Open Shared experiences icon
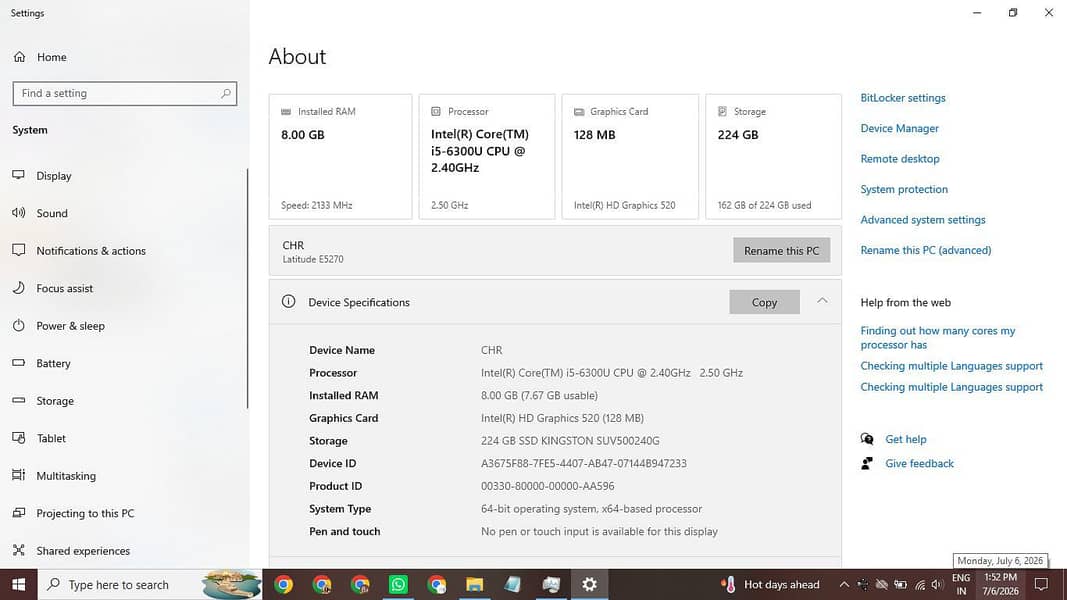 tap(18, 550)
